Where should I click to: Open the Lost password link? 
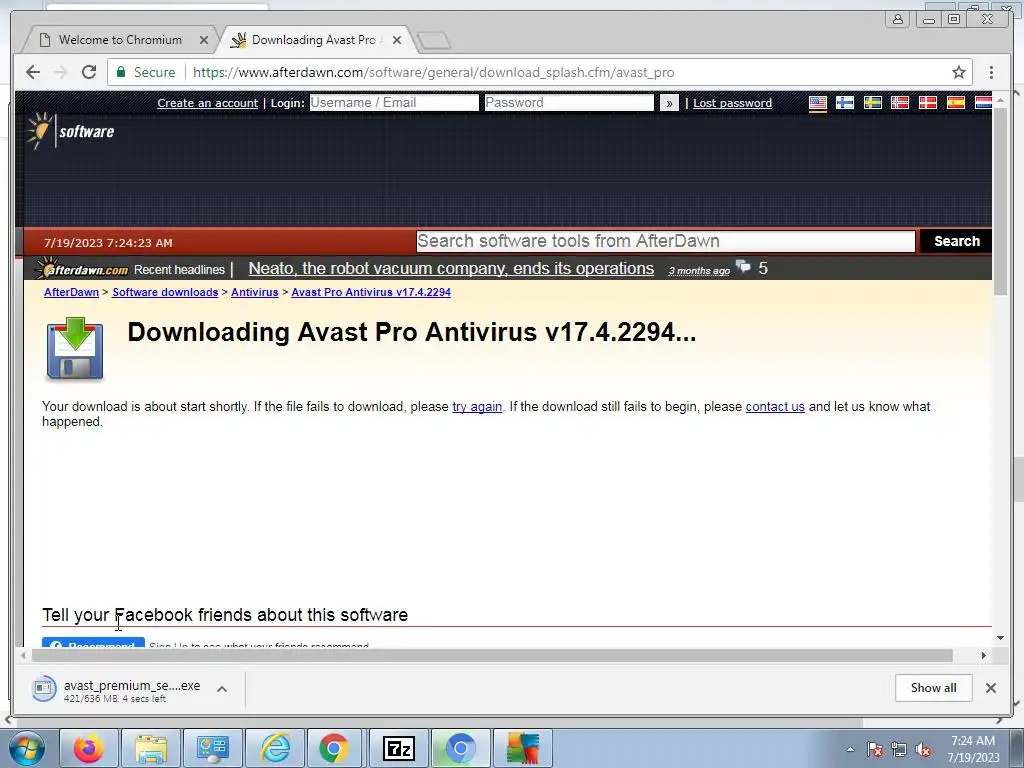[x=732, y=103]
